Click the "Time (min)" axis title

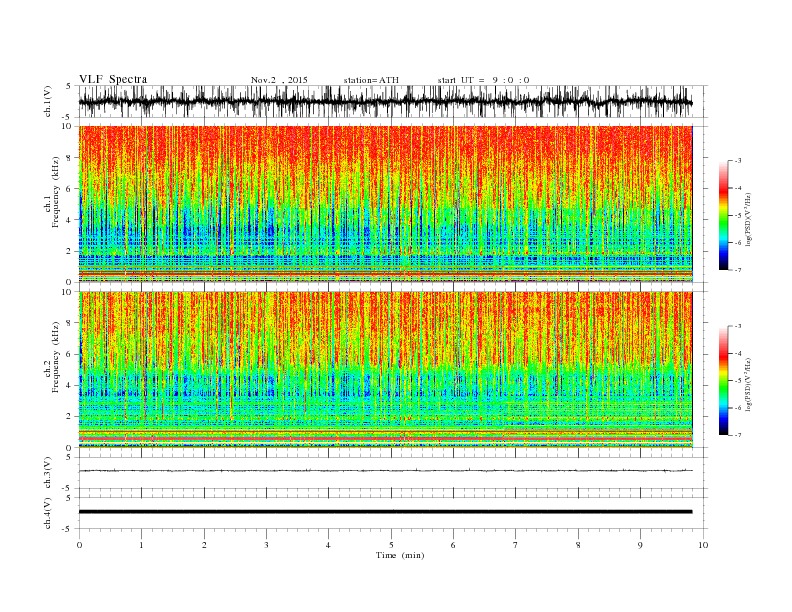400,555
